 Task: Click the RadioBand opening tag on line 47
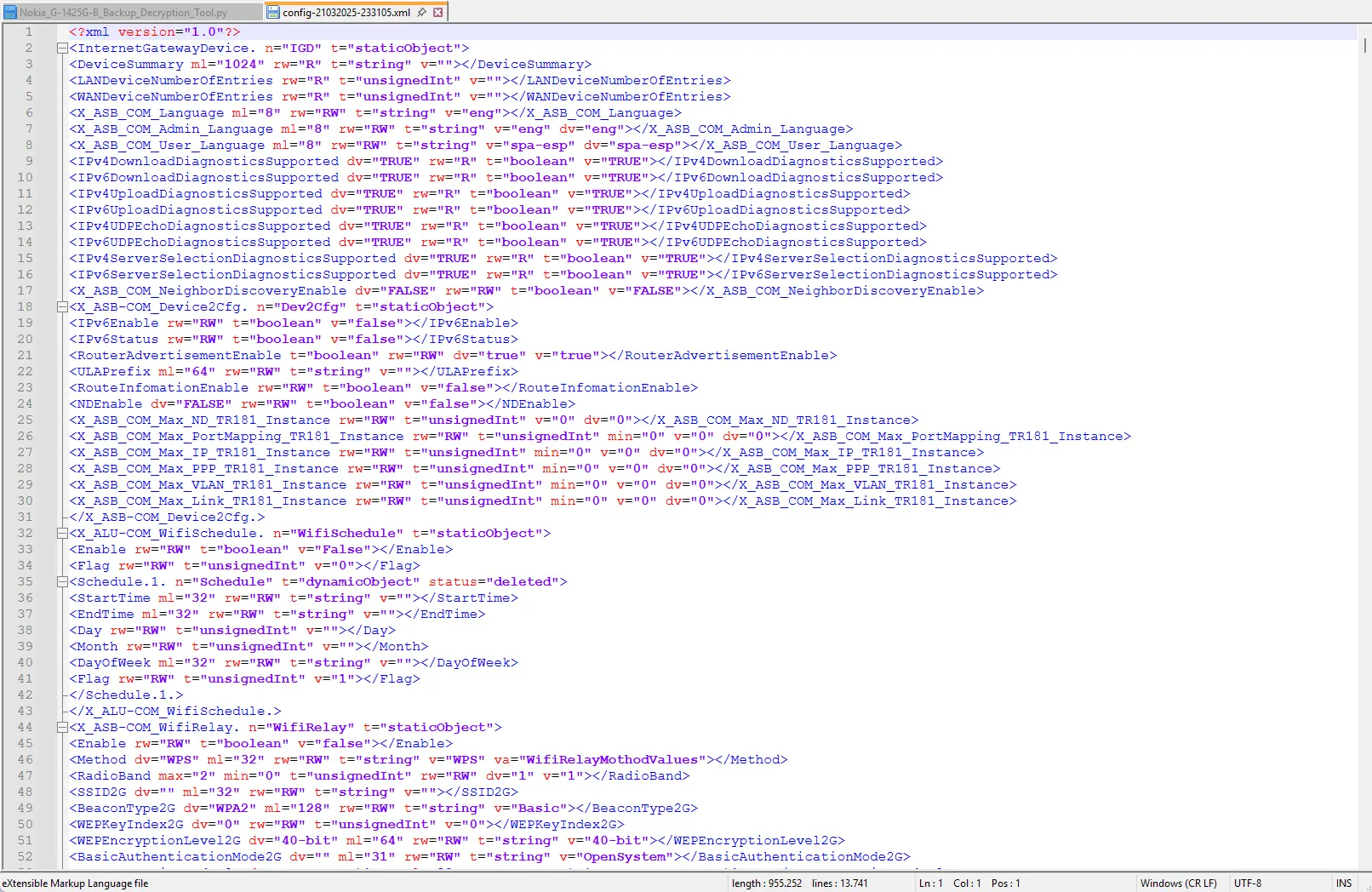click(x=110, y=776)
